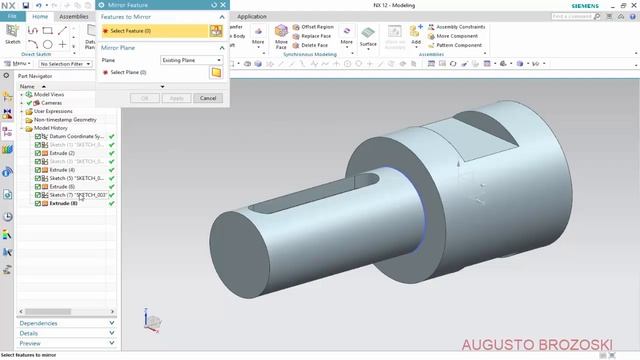Uncheck the Extrude (6) feature checkbox
Screen dimensions: 640x360
click(38, 187)
